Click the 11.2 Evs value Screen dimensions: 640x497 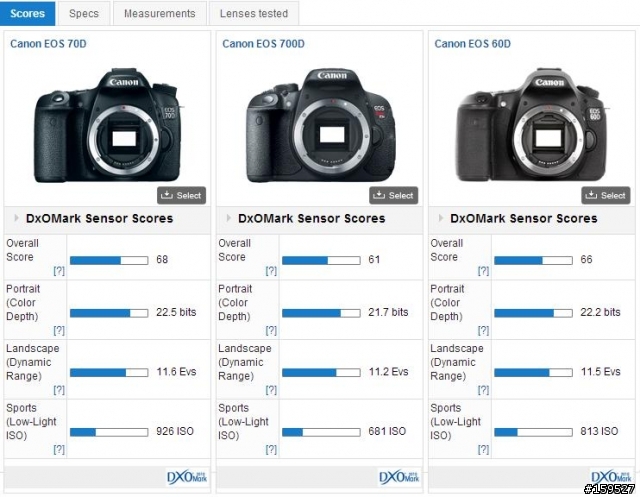pyautogui.click(x=389, y=372)
